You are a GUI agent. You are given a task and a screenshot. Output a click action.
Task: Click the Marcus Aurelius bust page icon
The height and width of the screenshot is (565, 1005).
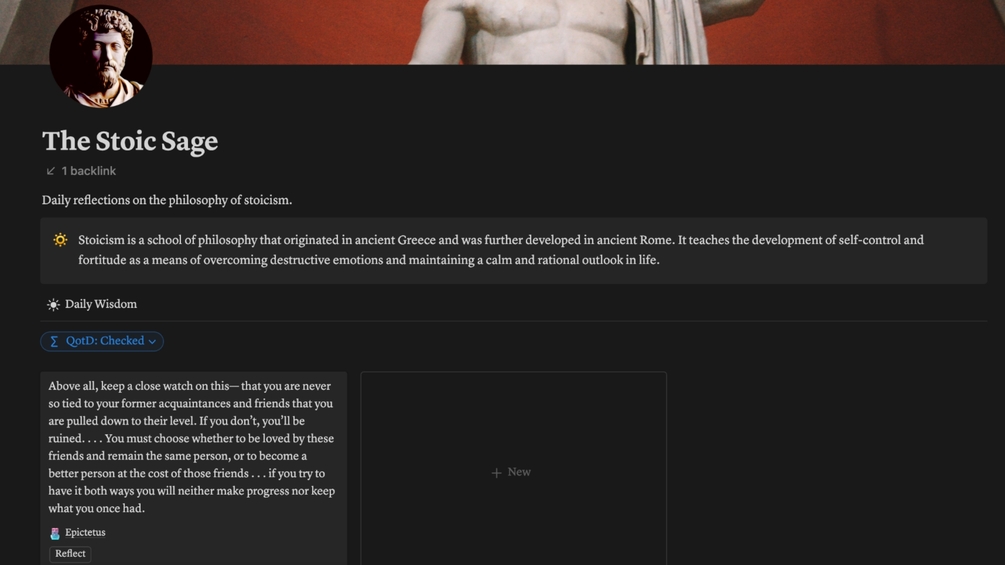101,56
